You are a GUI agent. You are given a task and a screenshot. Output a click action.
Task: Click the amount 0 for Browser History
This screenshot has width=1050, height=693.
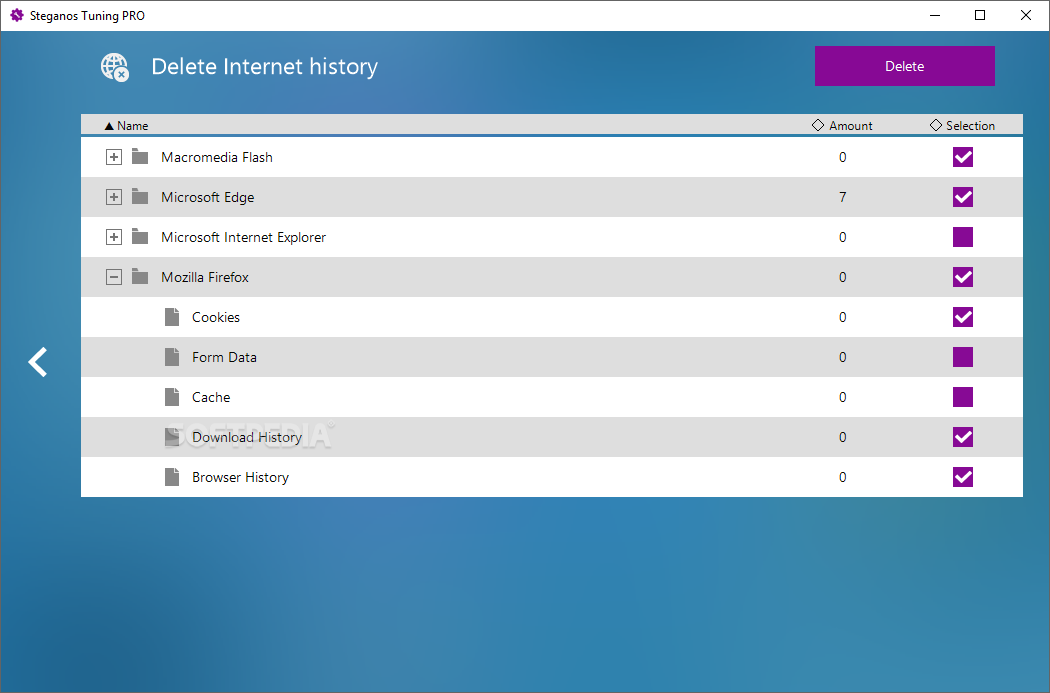click(x=842, y=477)
